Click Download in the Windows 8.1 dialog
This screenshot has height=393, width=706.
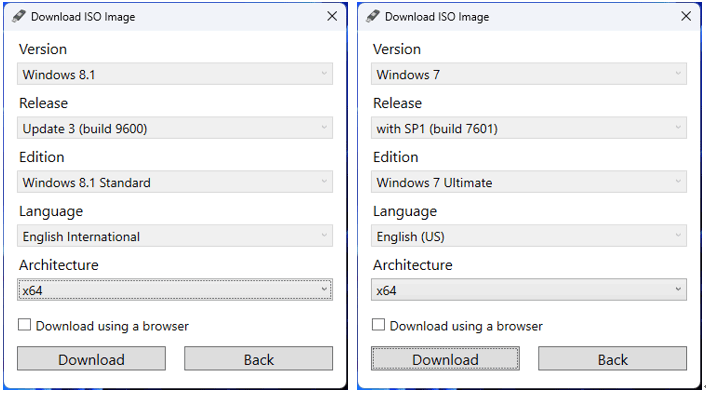(91, 359)
